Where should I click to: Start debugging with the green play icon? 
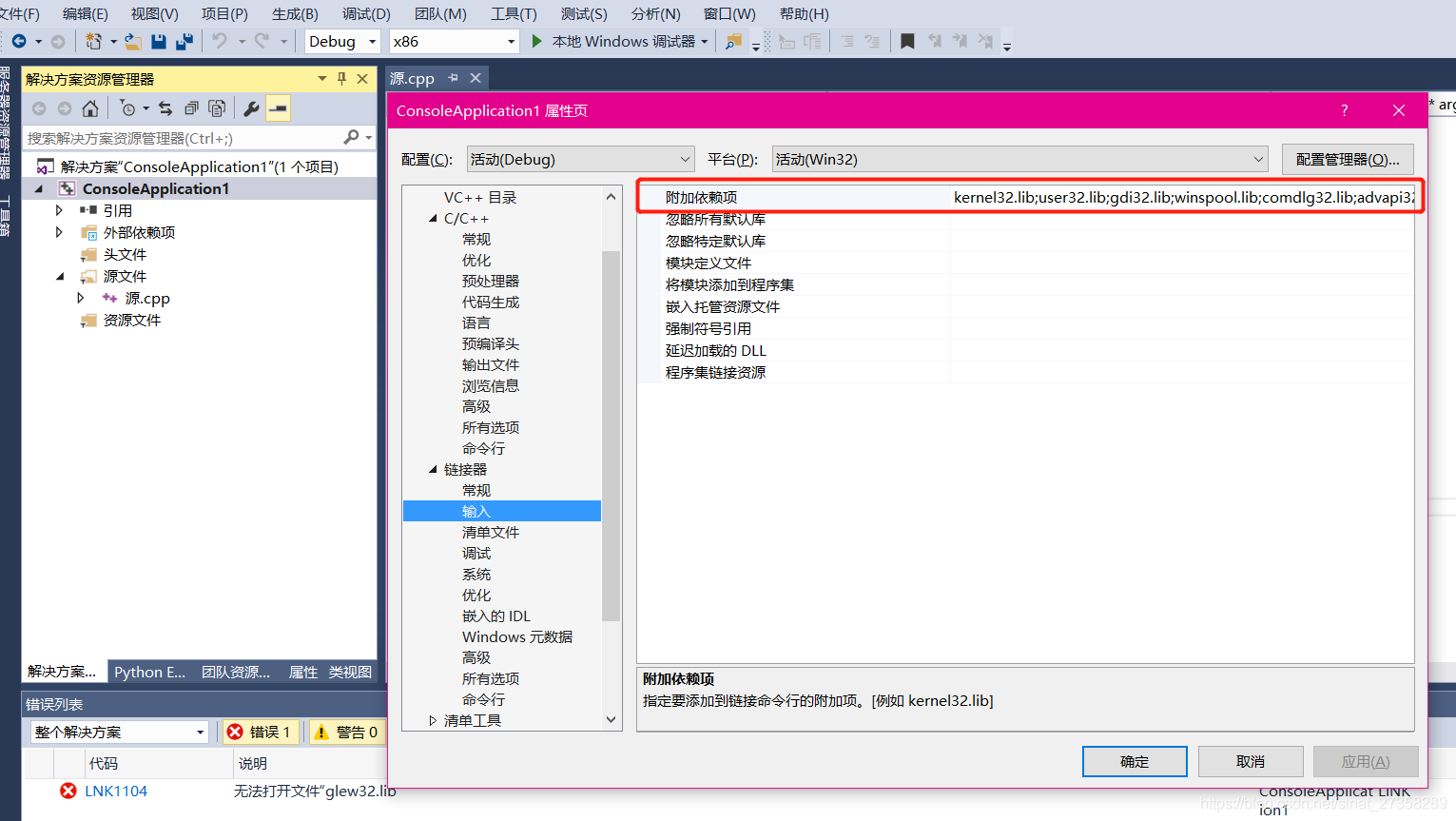(537, 41)
